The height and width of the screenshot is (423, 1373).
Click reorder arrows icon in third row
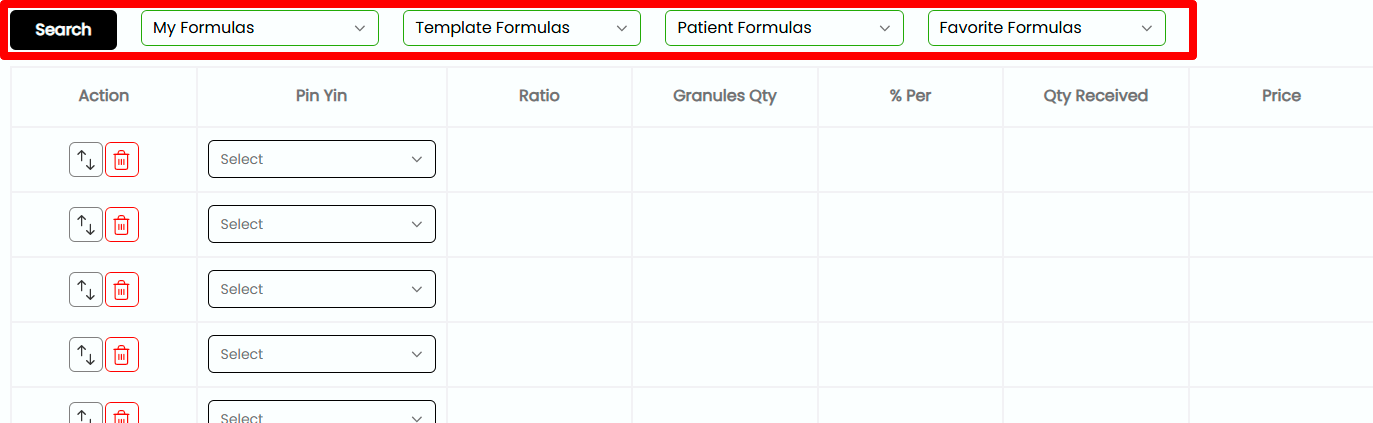pyautogui.click(x=86, y=290)
